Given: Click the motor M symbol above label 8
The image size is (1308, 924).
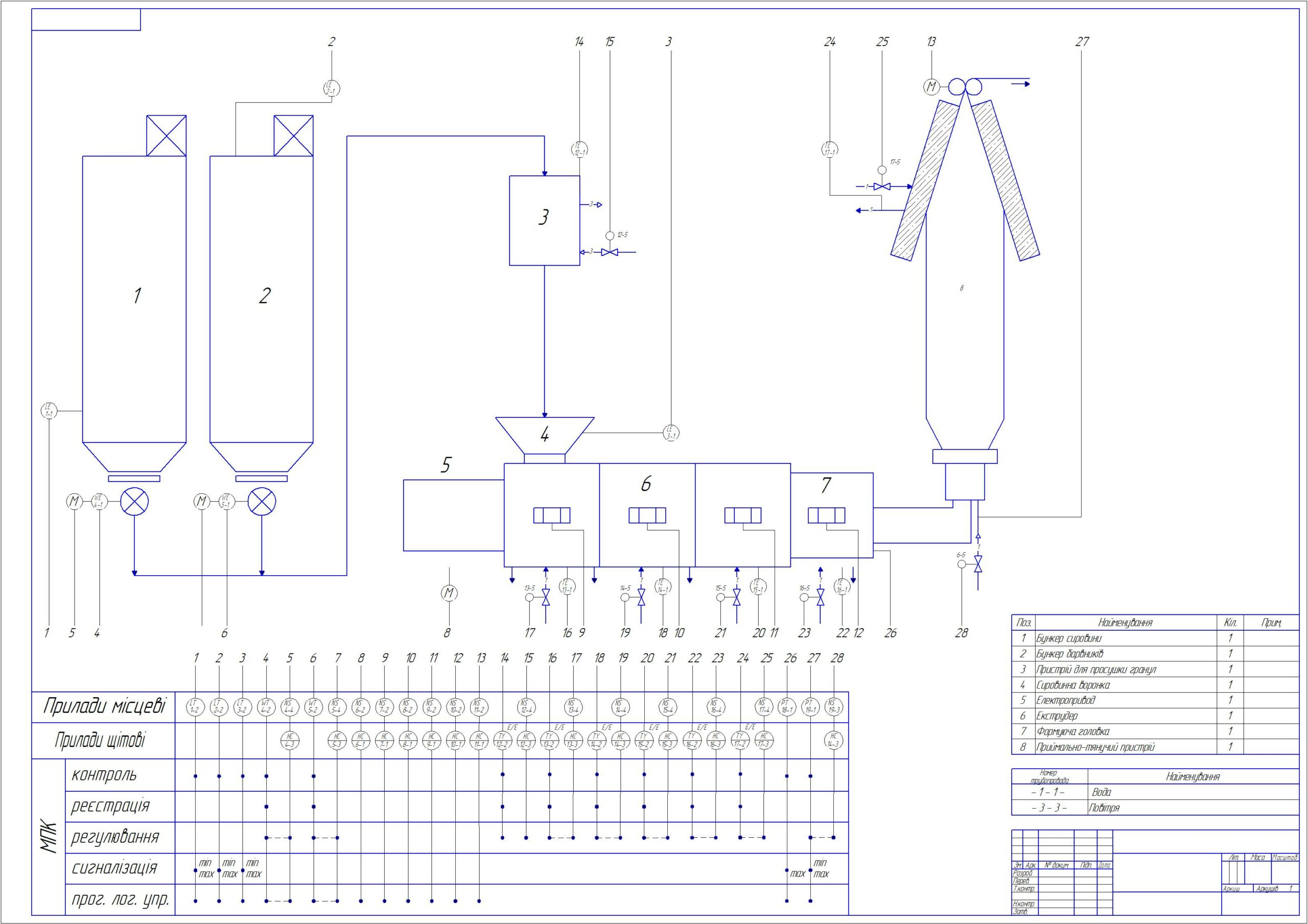Looking at the screenshot, I should [x=450, y=594].
